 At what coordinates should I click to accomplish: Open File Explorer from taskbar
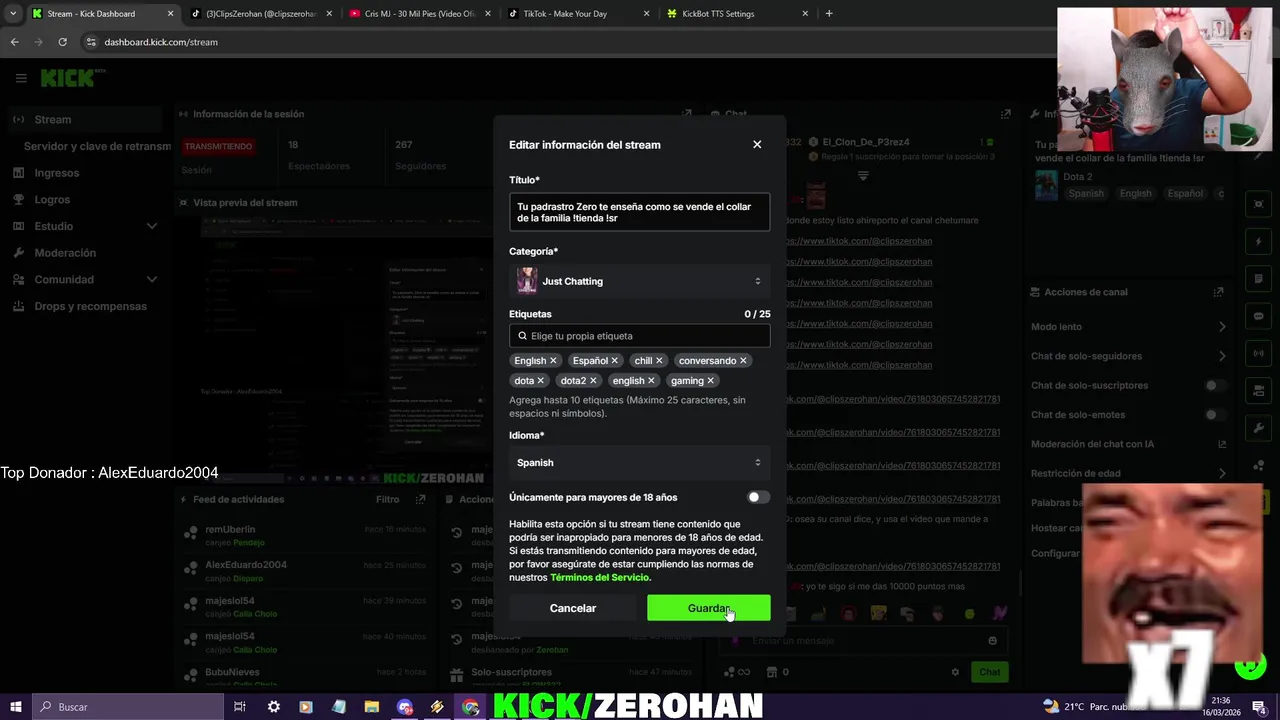(x=371, y=707)
